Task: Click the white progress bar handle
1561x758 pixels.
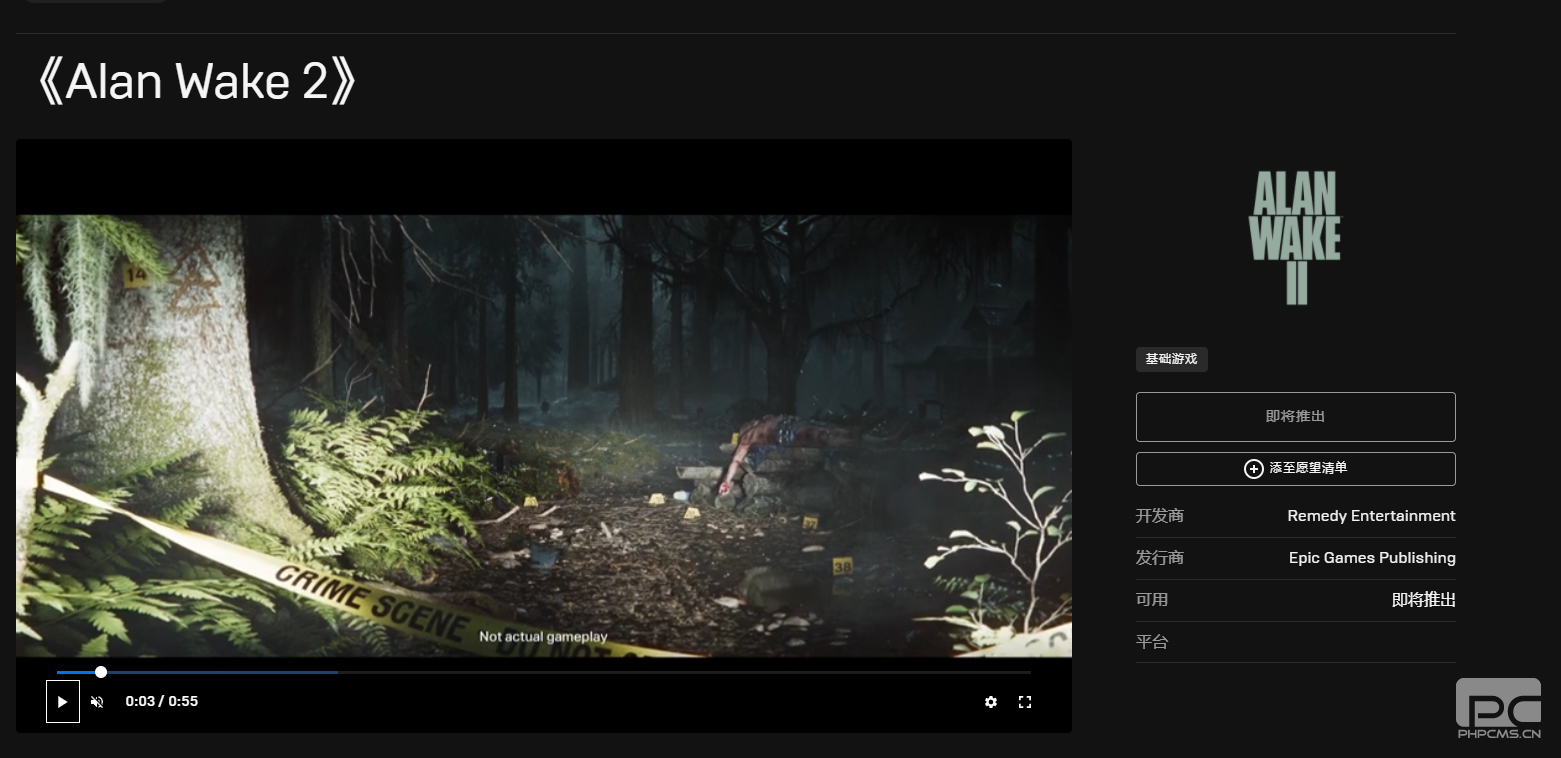Action: pos(101,672)
